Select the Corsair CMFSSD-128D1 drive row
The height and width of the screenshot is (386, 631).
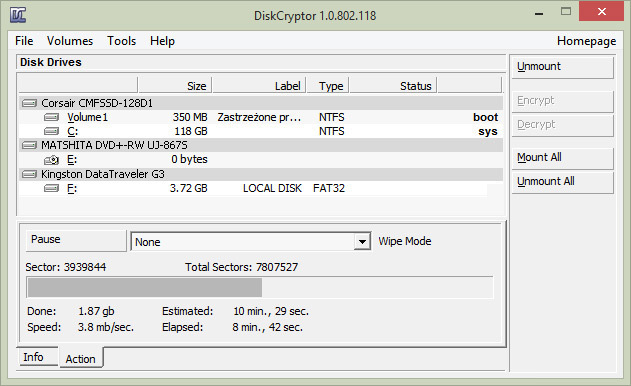click(x=261, y=103)
